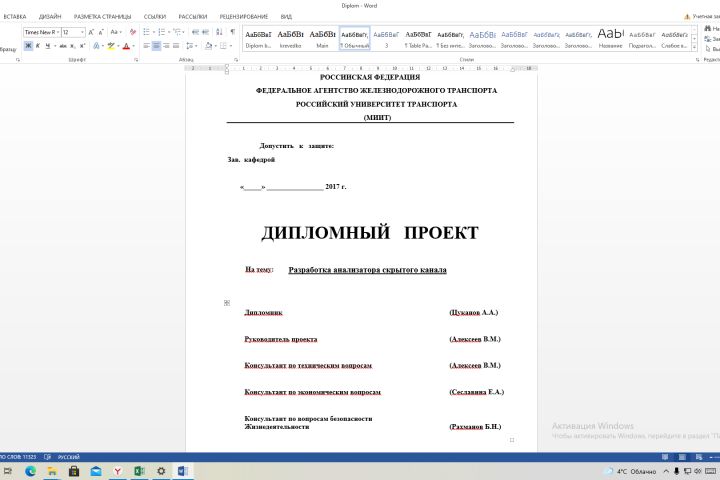Open the РАЗМЕТКА СТРАНИЦЫ tab
The image size is (720, 480).
tap(102, 17)
